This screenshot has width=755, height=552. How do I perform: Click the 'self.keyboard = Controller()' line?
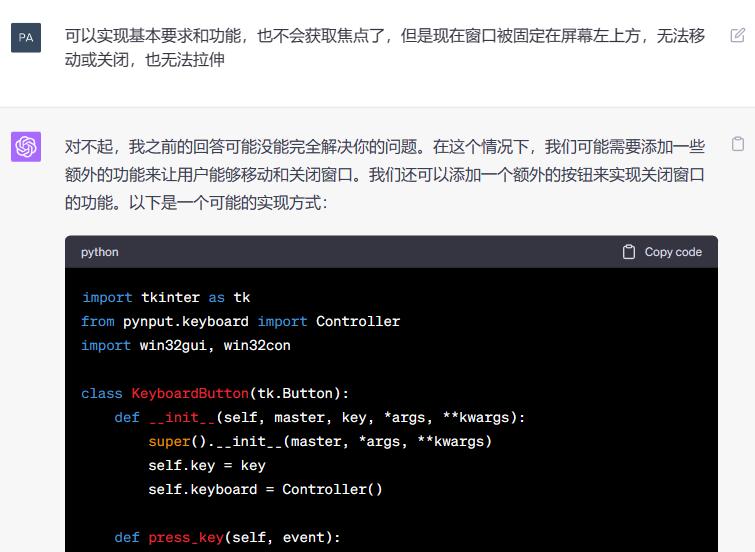pos(265,489)
